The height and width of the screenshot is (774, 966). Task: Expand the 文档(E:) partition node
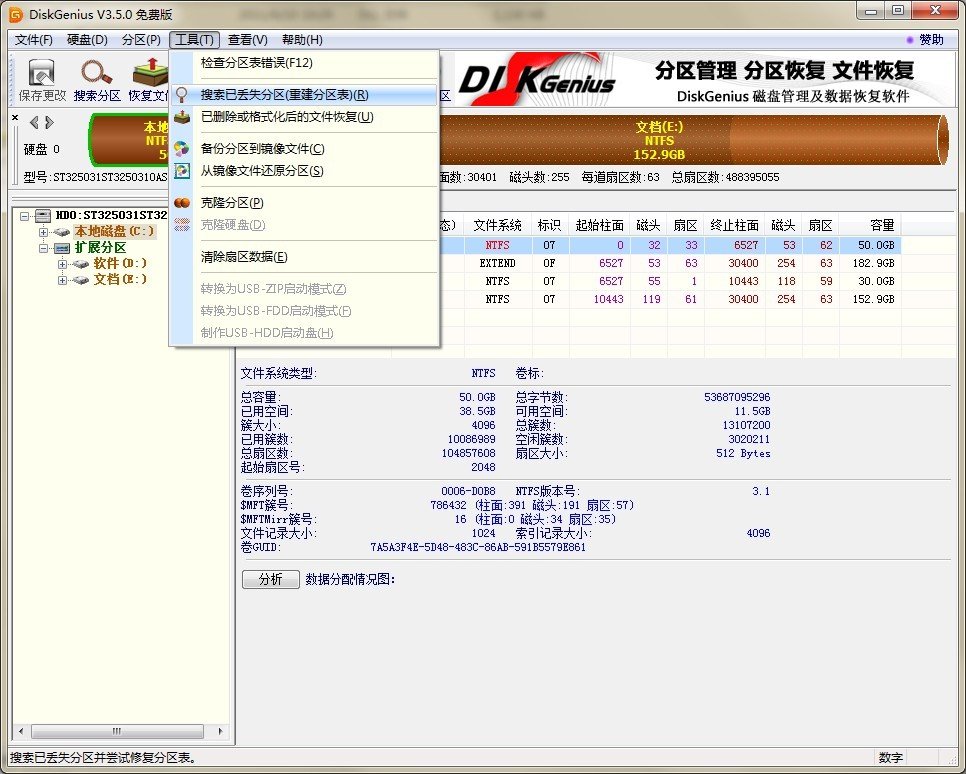(x=62, y=279)
